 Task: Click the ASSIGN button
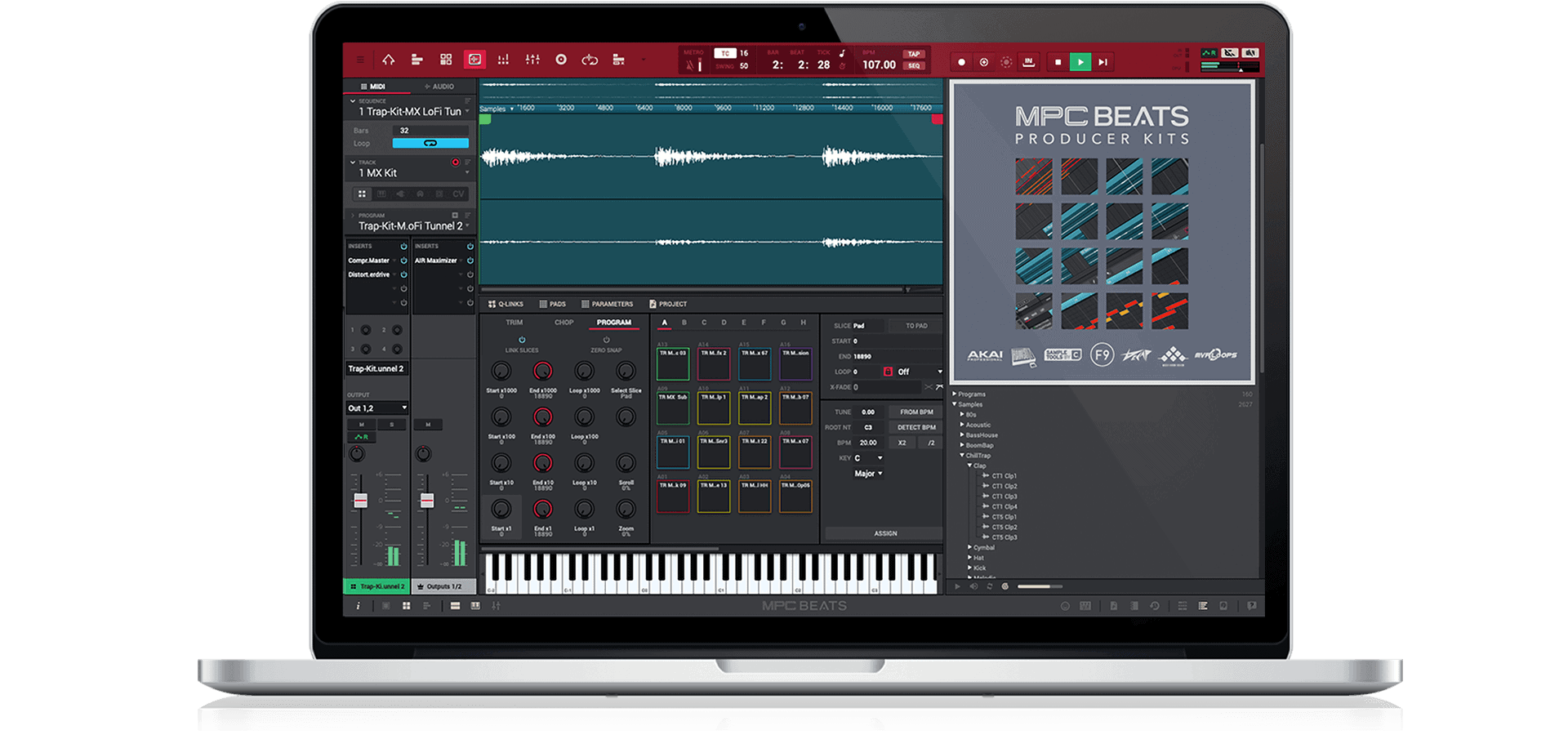pos(885,533)
